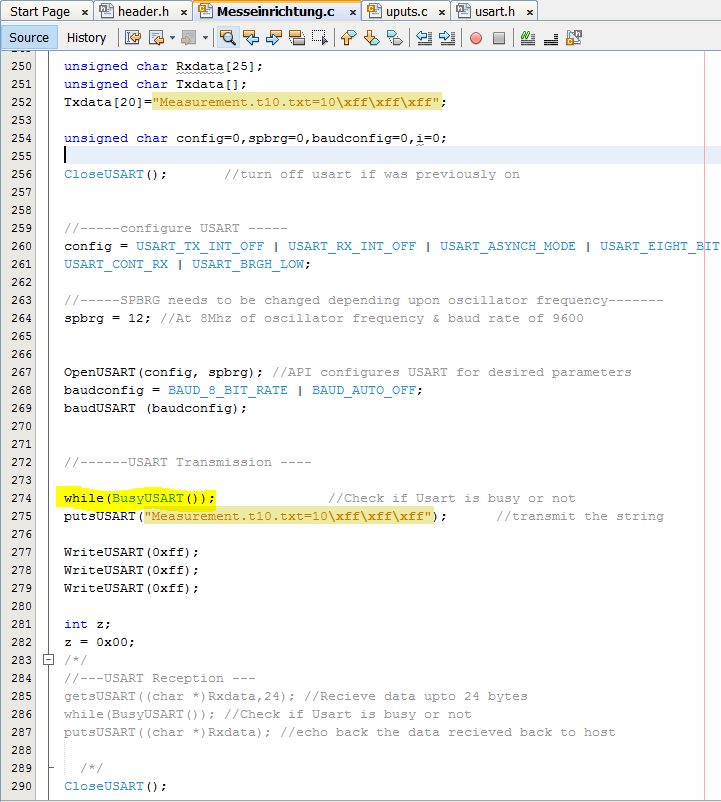Start macro recording red circle

click(x=476, y=38)
